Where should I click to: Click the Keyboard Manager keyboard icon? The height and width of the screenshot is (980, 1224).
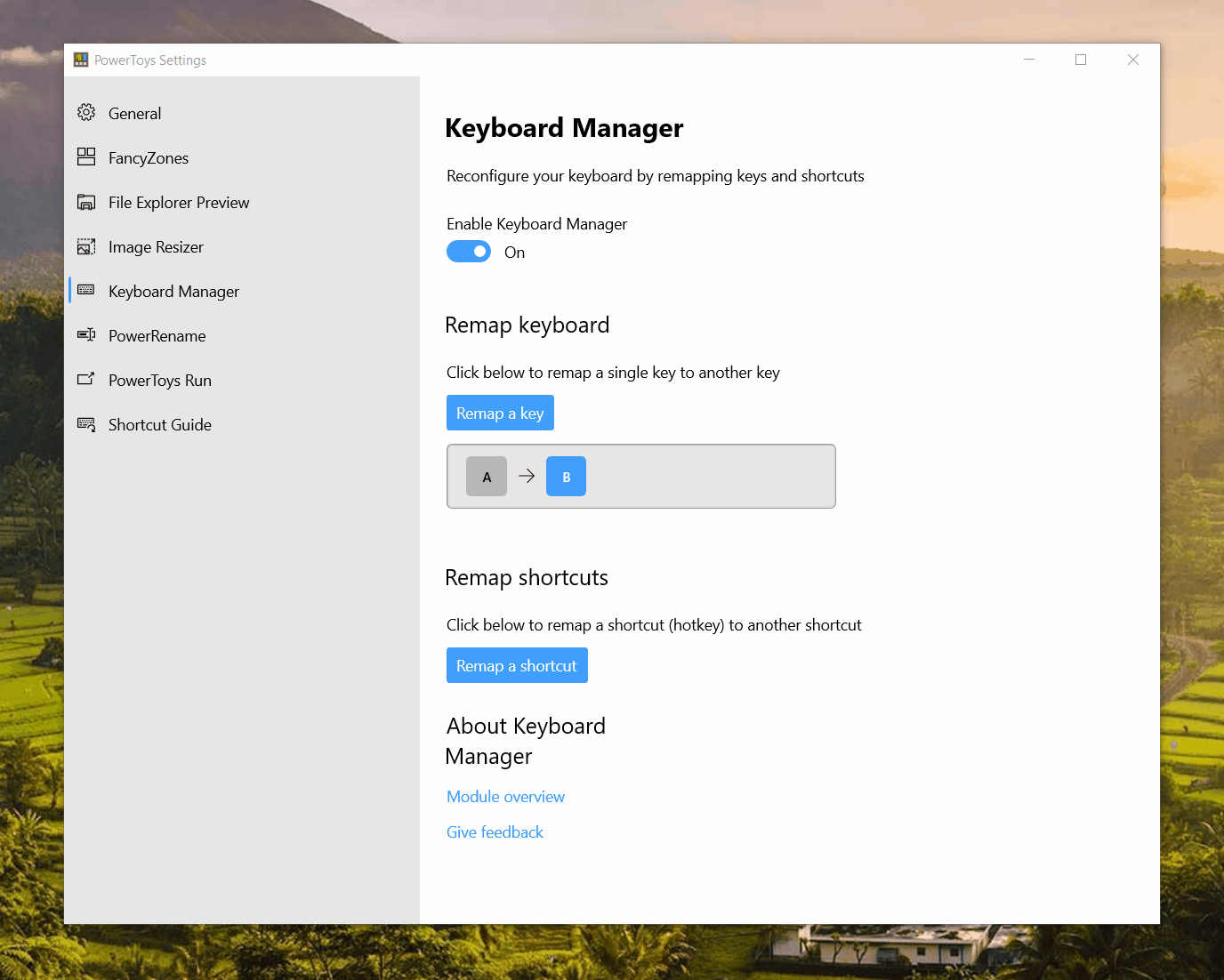tap(86, 291)
